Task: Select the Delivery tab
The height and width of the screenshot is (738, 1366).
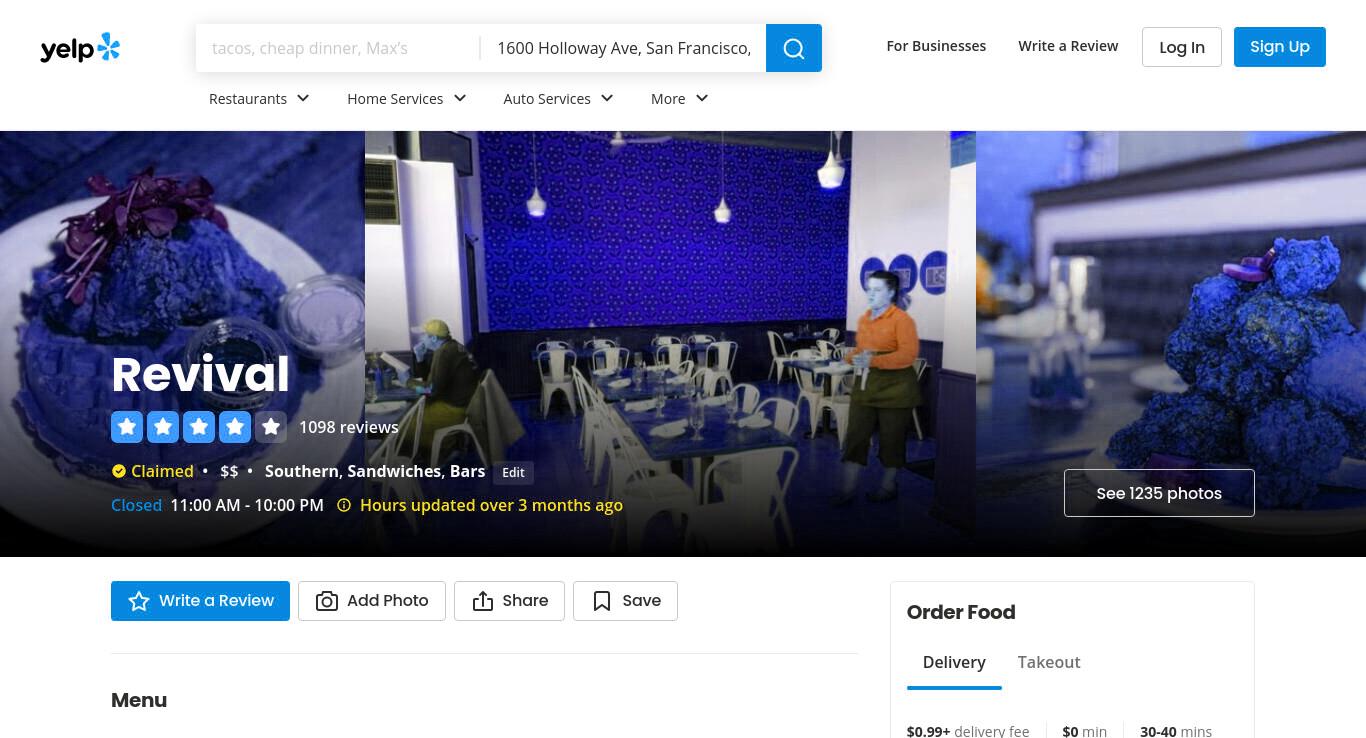Action: point(954,662)
